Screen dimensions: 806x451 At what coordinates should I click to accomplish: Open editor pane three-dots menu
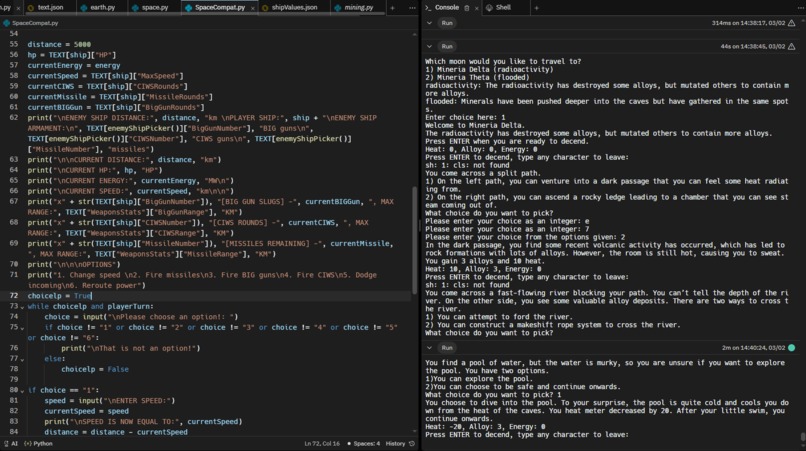[412, 8]
